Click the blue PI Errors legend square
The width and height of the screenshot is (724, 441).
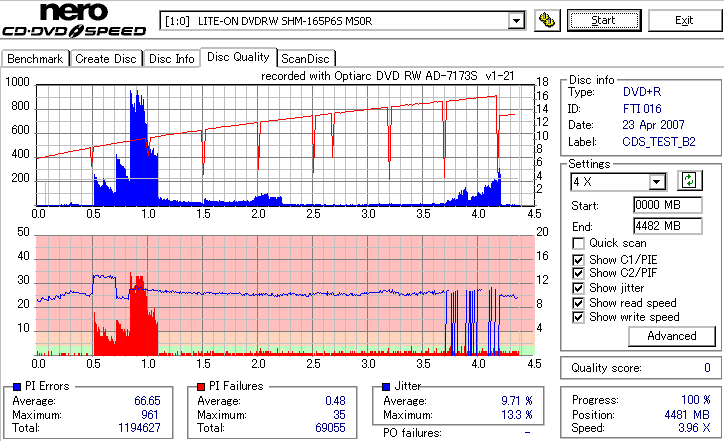(17, 387)
